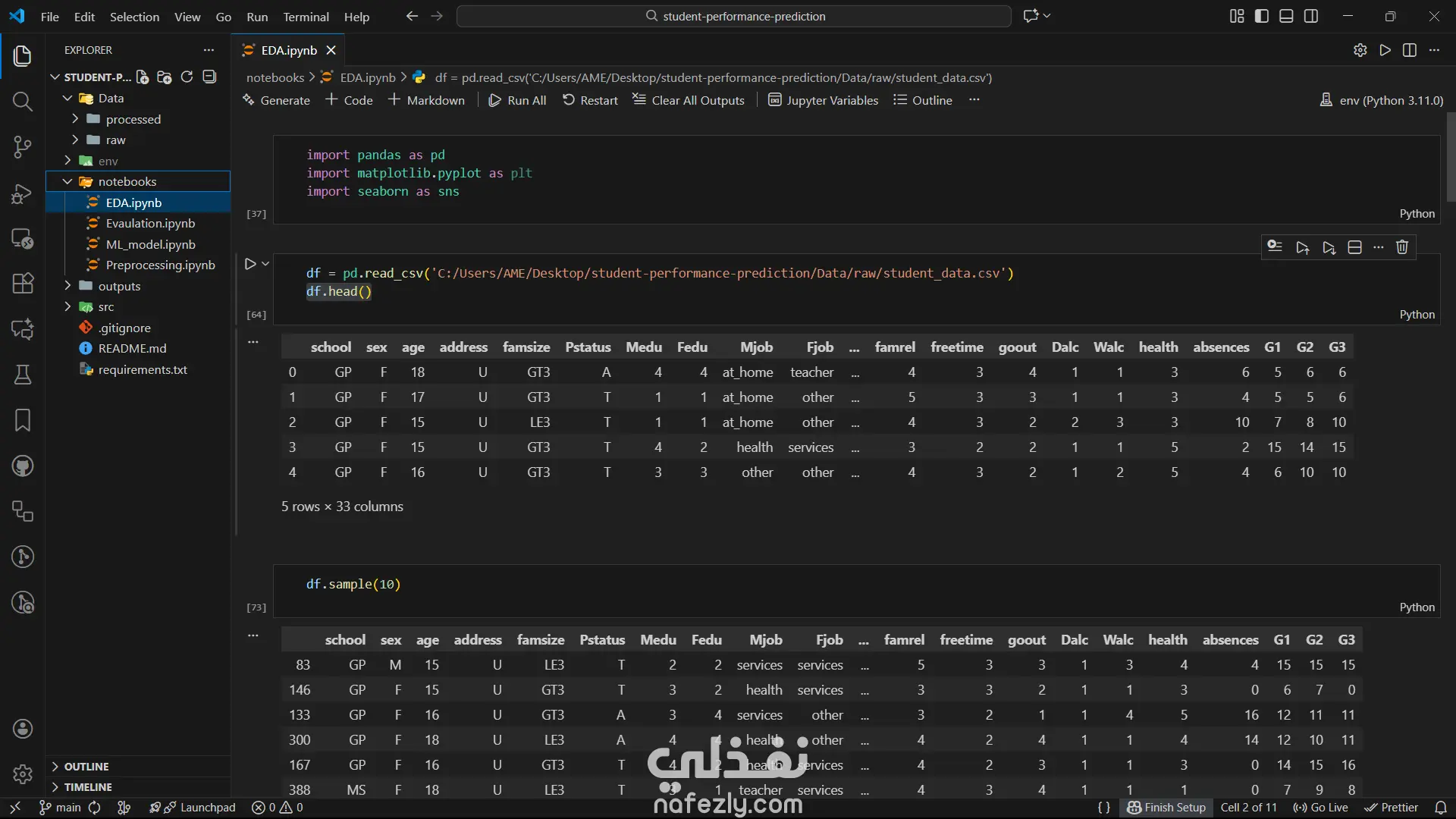
Task: Click the New File icon in the Explorer header
Action: 143,77
